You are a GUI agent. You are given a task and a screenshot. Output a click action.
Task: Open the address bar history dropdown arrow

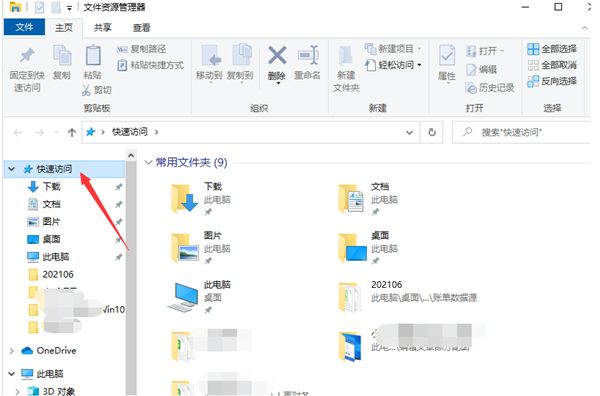point(409,132)
